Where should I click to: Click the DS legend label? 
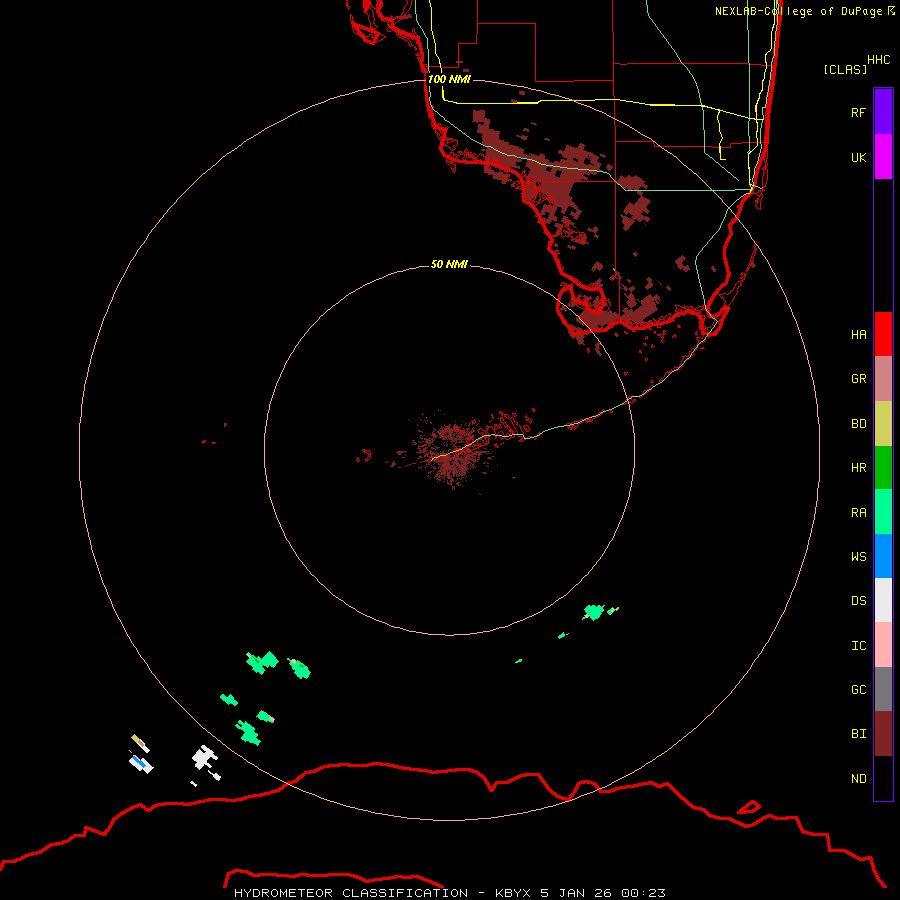point(858,601)
